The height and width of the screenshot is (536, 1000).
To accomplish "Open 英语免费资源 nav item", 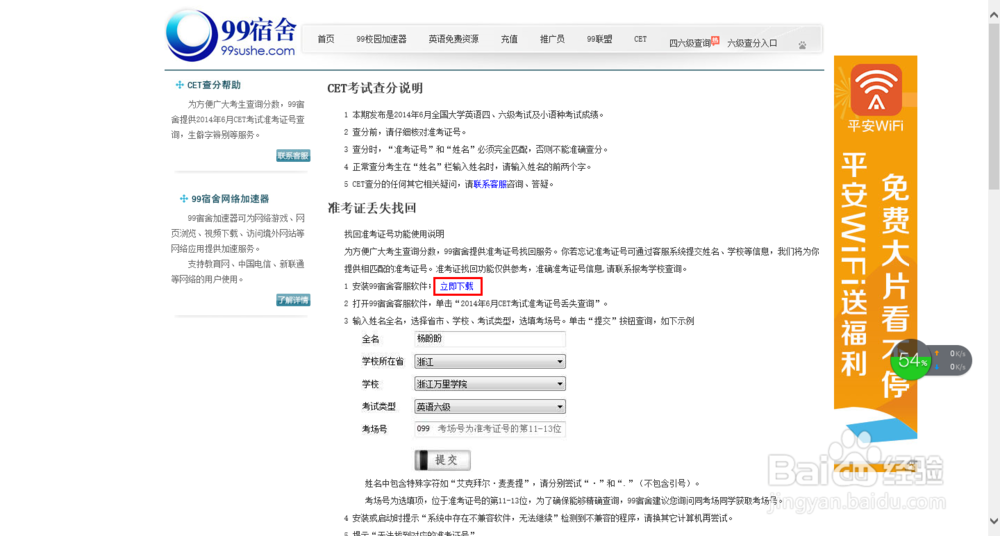I will [453, 39].
